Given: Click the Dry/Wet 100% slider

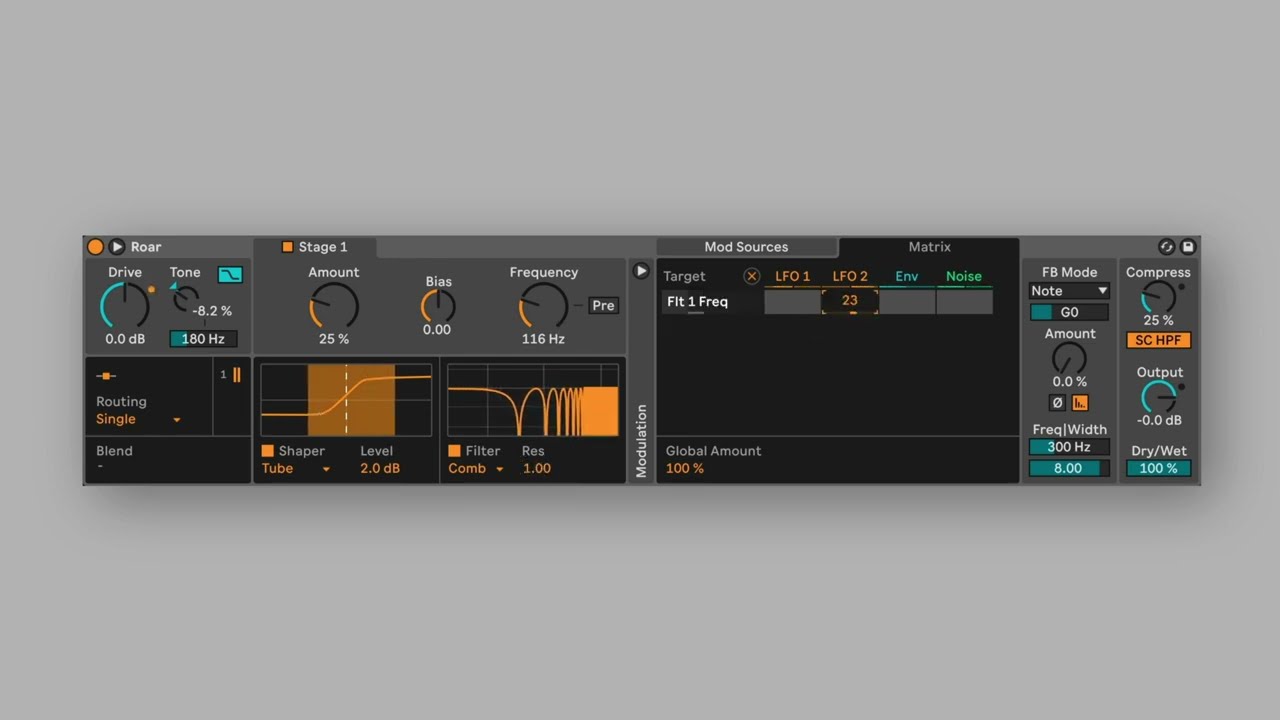Looking at the screenshot, I should pos(1158,468).
